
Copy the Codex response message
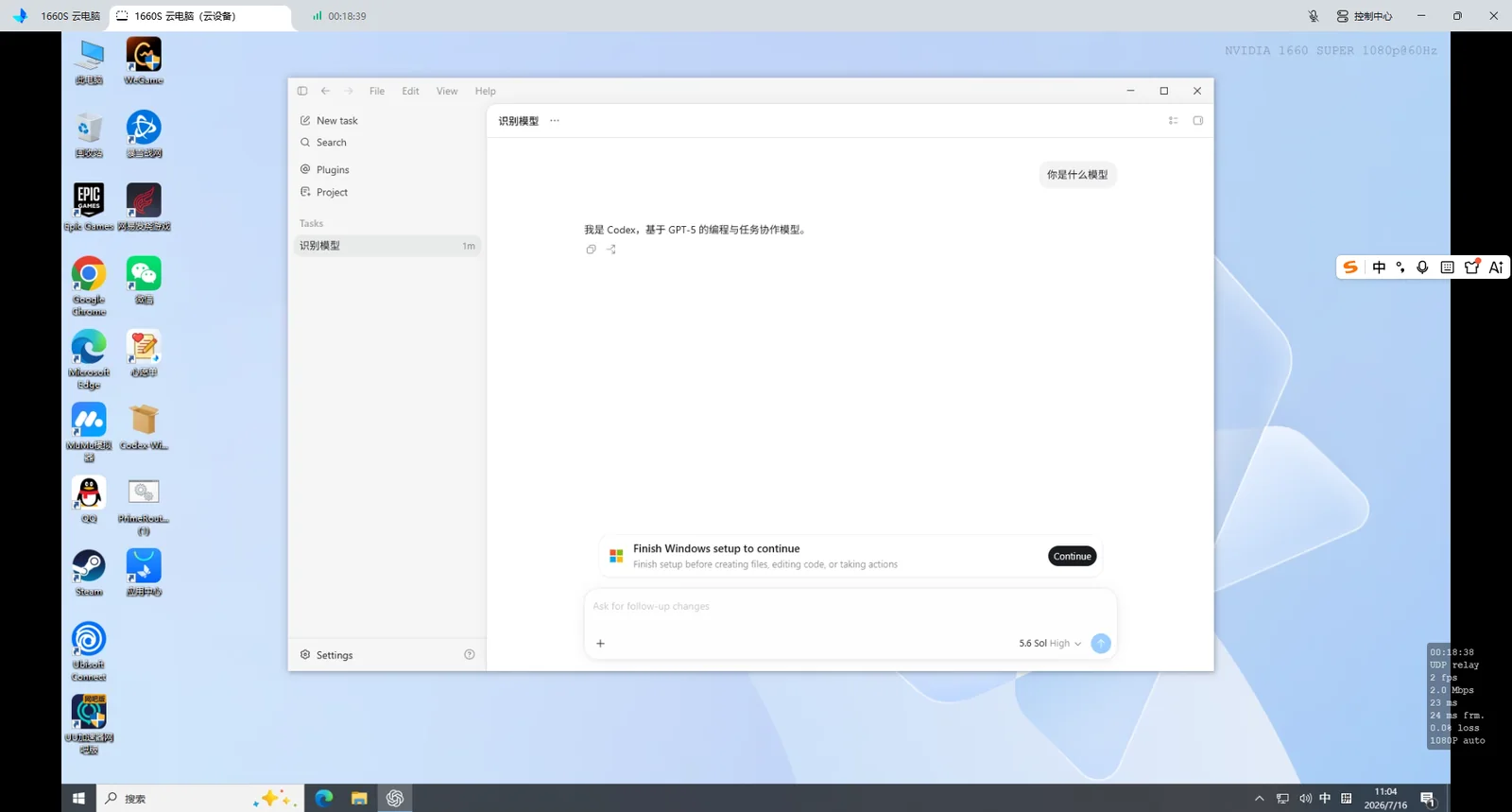point(591,250)
